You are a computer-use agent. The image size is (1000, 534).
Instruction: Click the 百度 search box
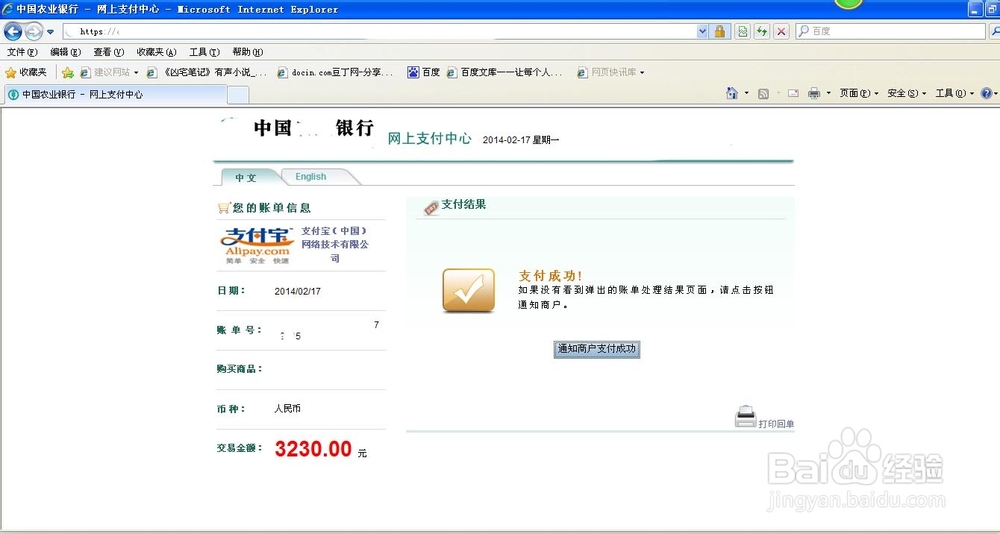coord(890,31)
